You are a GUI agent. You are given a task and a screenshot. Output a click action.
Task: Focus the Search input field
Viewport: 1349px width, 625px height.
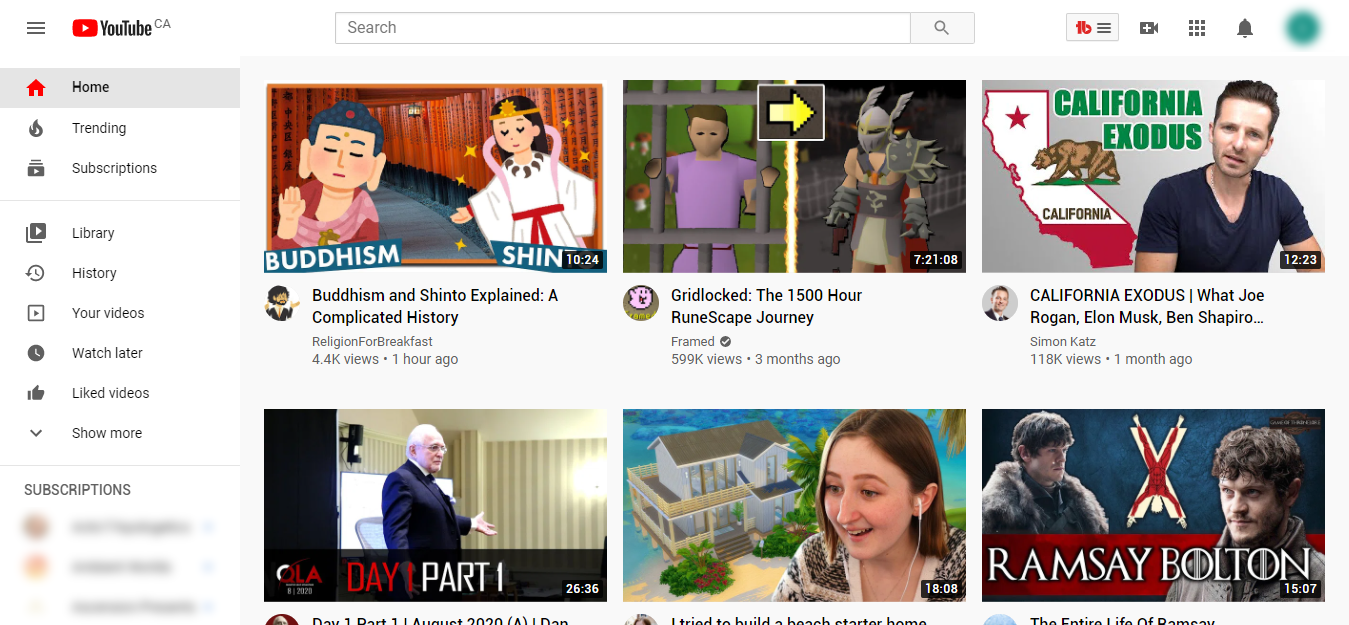622,28
